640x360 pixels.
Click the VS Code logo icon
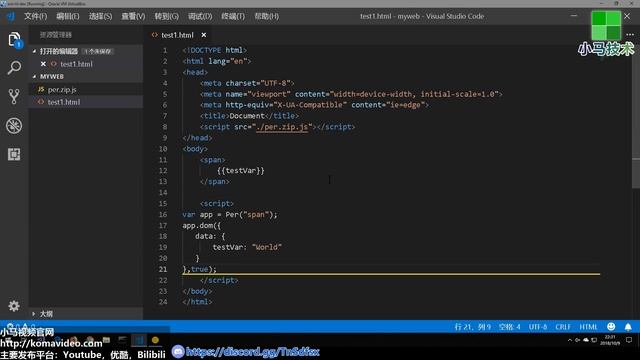tap(11, 16)
